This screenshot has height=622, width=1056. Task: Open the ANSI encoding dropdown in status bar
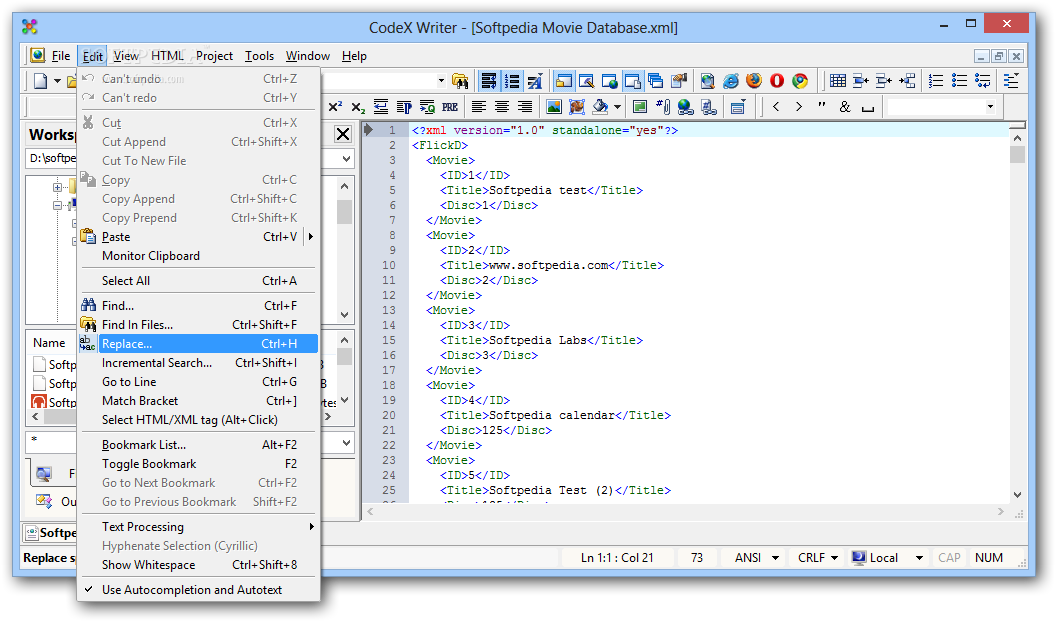coord(775,558)
